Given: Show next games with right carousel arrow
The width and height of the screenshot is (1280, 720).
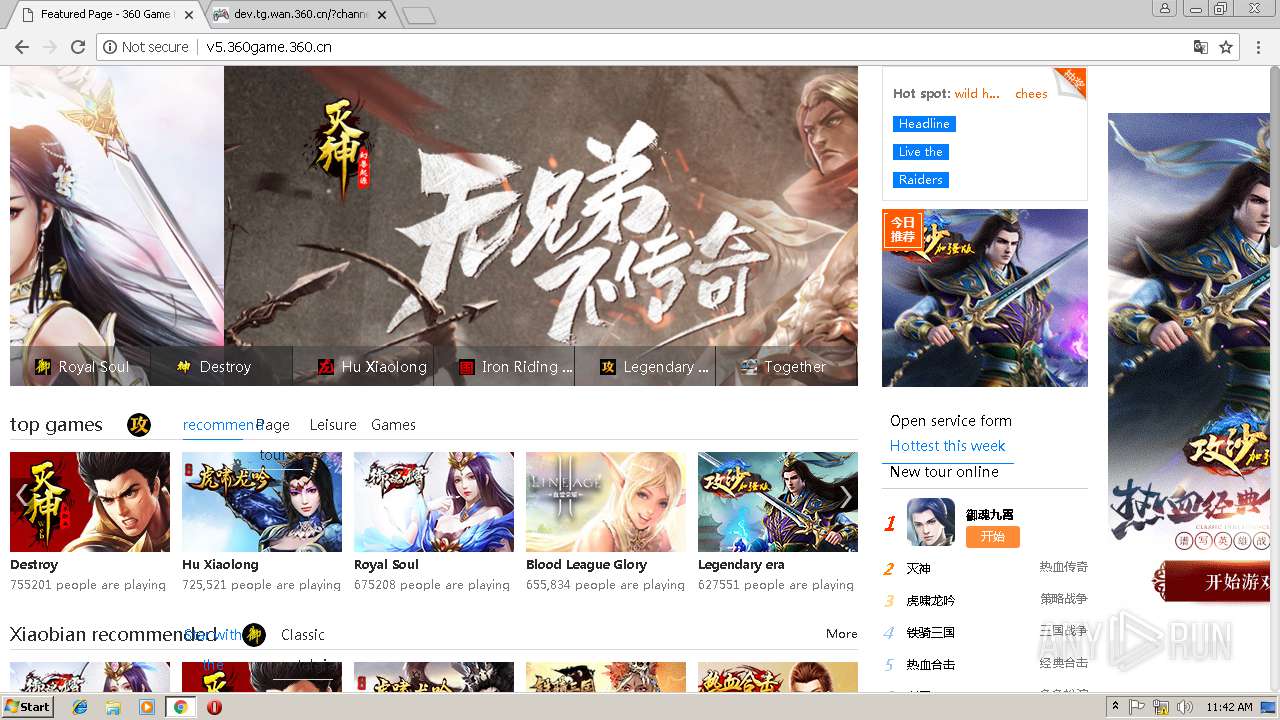Looking at the screenshot, I should 846,497.
